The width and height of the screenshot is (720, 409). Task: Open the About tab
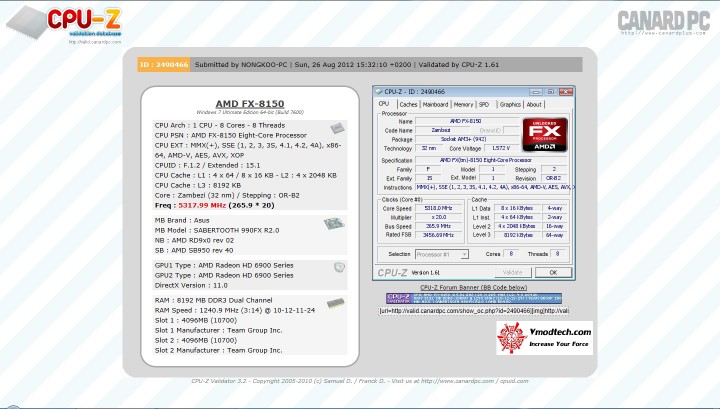[x=534, y=105]
